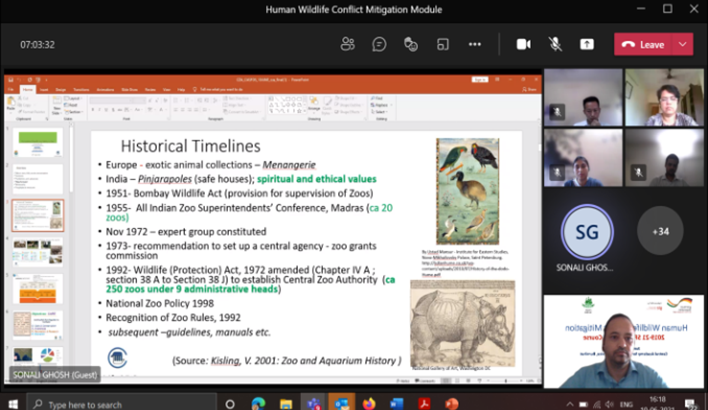This screenshot has height=410, width=708.
Task: Open the More actions ellipsis menu
Action: point(475,44)
